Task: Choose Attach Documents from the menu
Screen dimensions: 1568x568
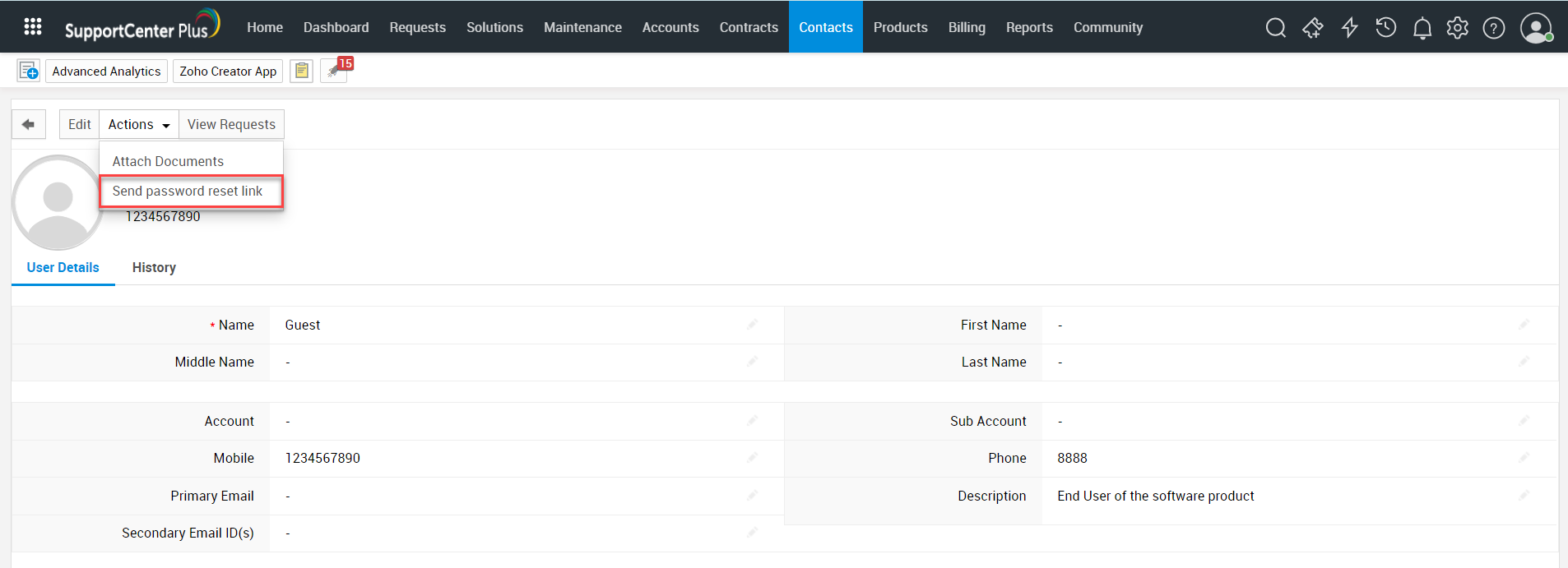Action: tap(168, 161)
